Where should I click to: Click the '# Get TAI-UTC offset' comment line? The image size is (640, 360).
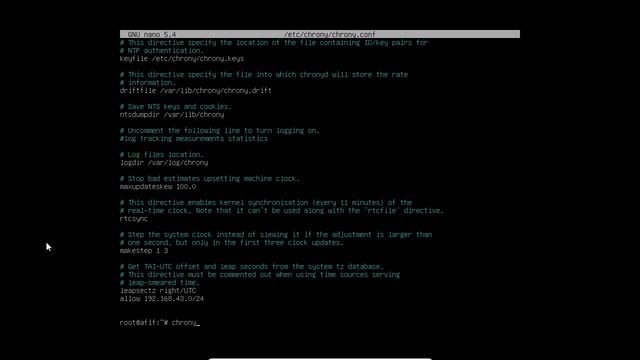[x=252, y=267]
